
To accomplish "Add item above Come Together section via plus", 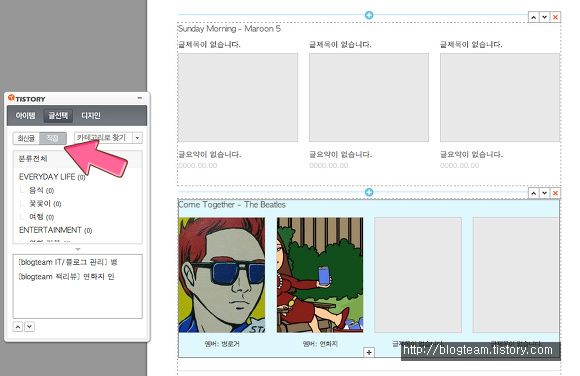I will pyautogui.click(x=369, y=192).
